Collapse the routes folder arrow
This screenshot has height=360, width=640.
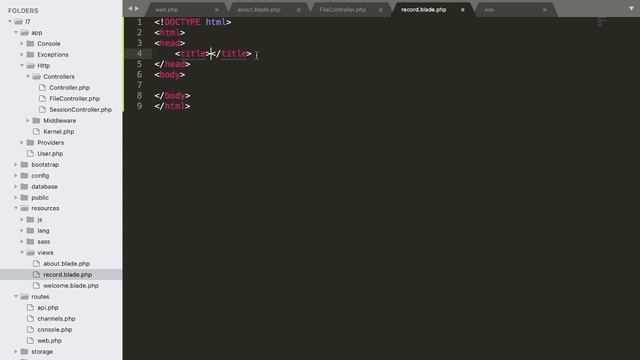tap(16, 296)
